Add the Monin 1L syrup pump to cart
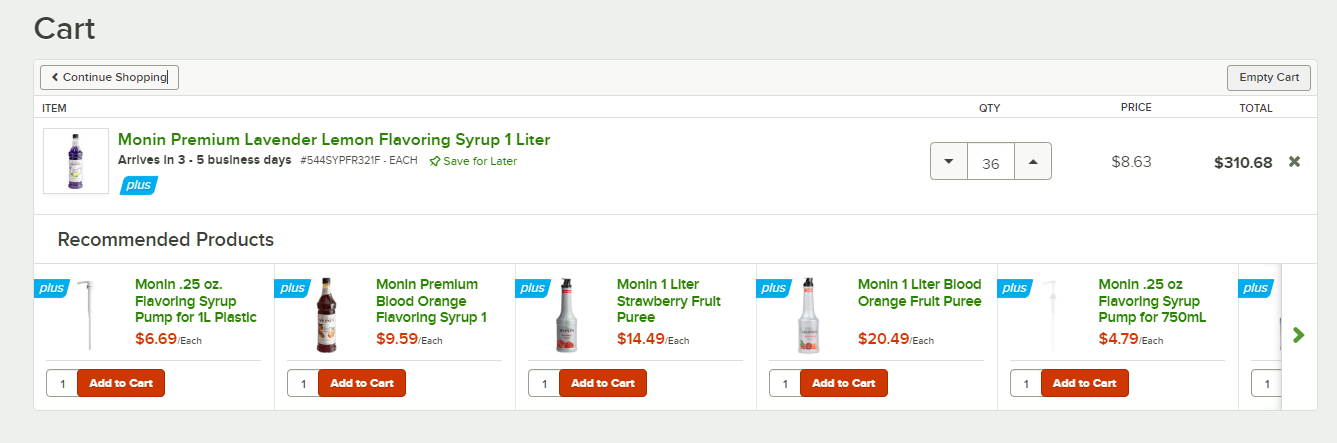Screen dimensions: 1337x443 click(x=121, y=383)
